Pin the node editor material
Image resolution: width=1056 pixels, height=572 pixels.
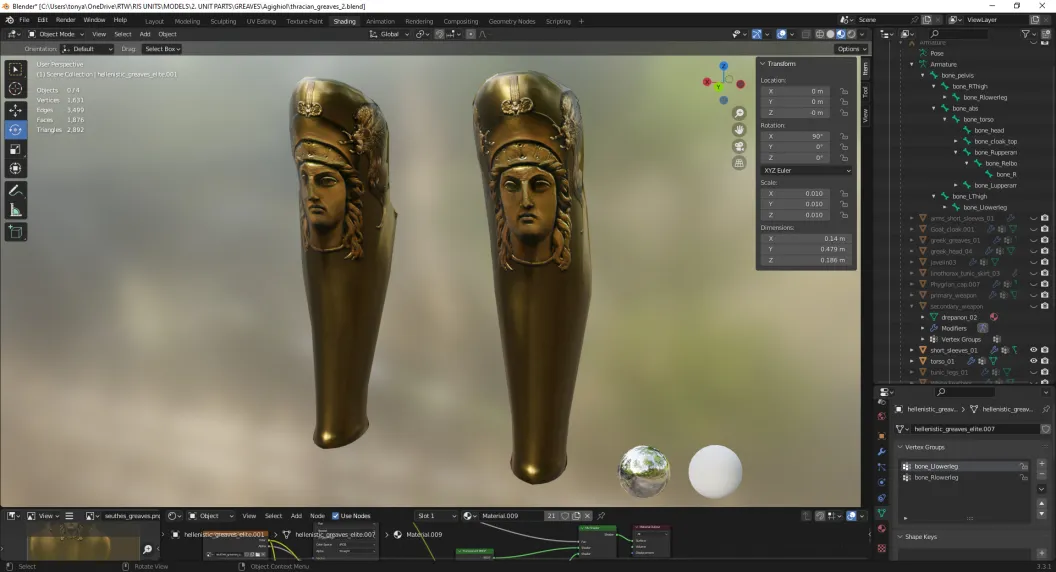[601, 516]
